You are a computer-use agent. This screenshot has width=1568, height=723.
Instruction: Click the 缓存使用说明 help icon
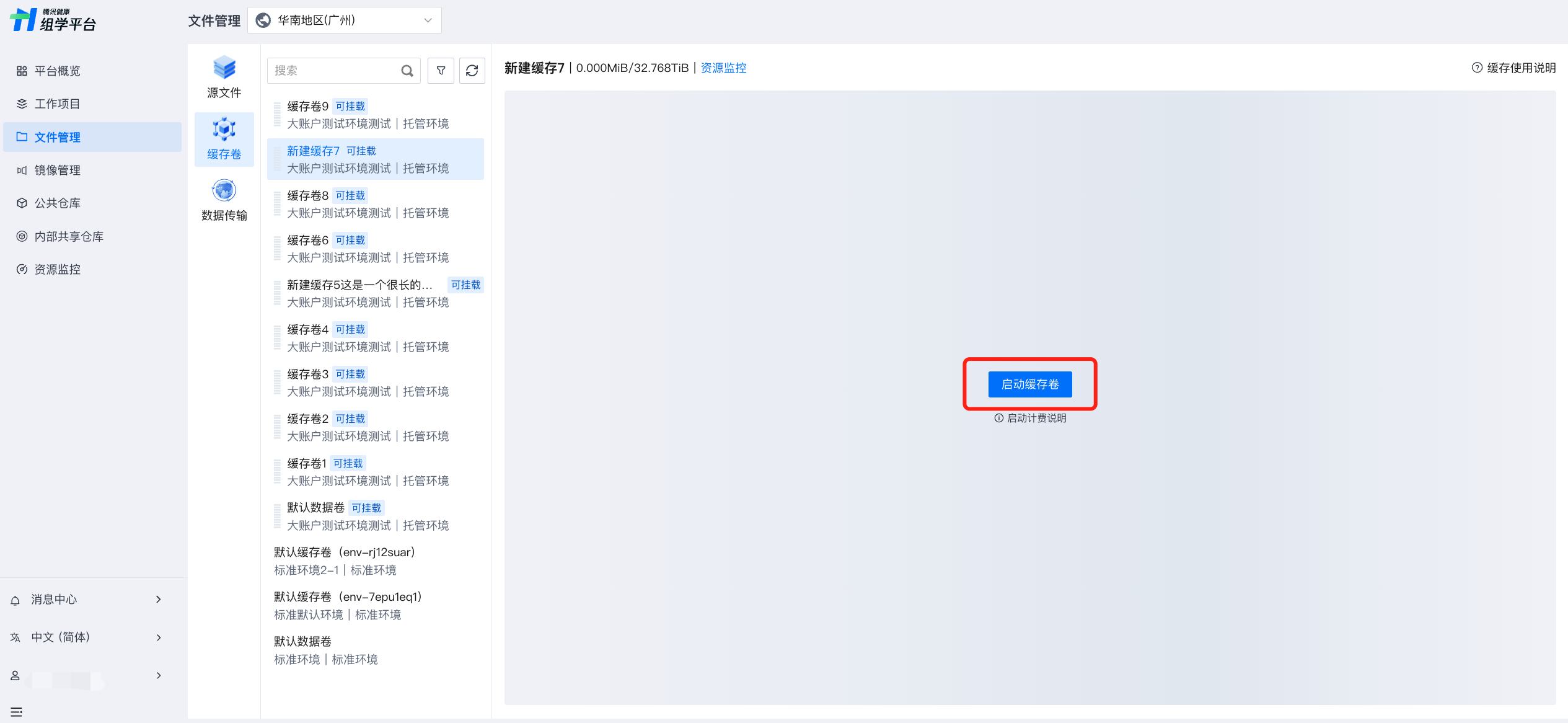1477,68
